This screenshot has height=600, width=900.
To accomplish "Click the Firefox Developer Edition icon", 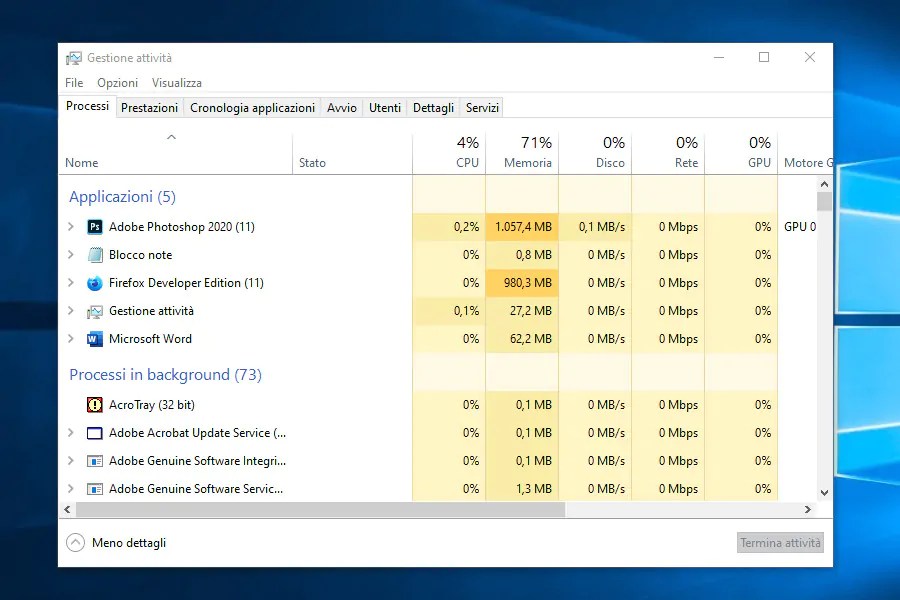I will point(95,283).
